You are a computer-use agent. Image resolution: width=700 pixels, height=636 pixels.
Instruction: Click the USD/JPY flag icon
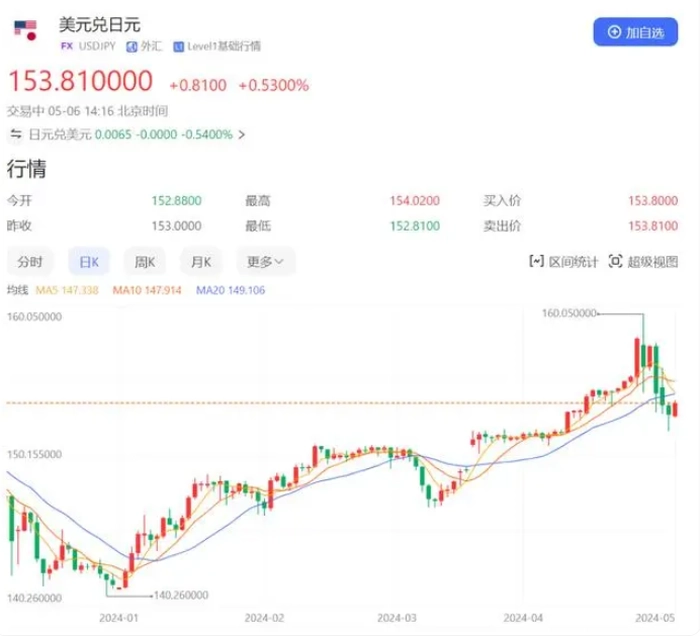[25, 30]
